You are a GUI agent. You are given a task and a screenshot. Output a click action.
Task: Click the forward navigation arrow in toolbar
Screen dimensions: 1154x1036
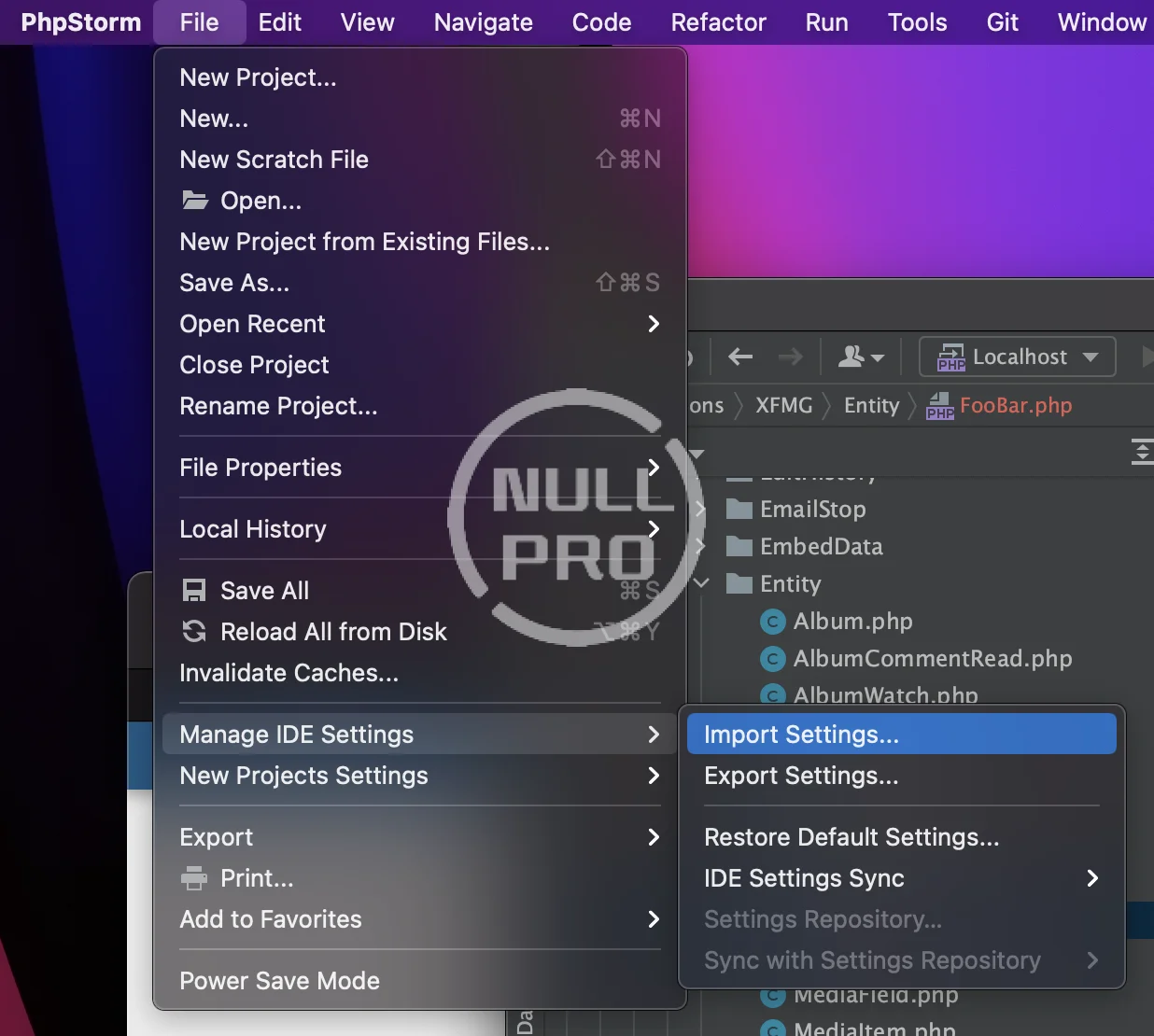pyautogui.click(x=790, y=357)
